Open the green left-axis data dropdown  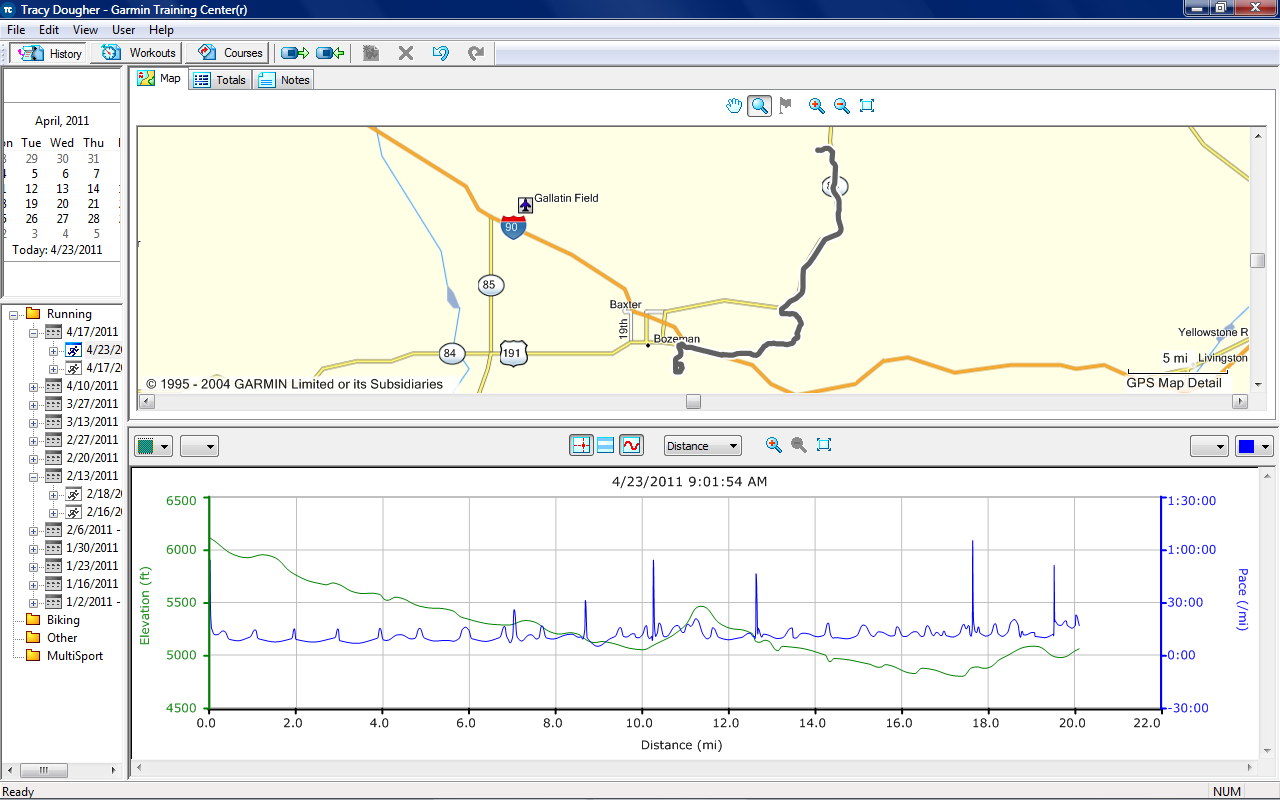[154, 446]
